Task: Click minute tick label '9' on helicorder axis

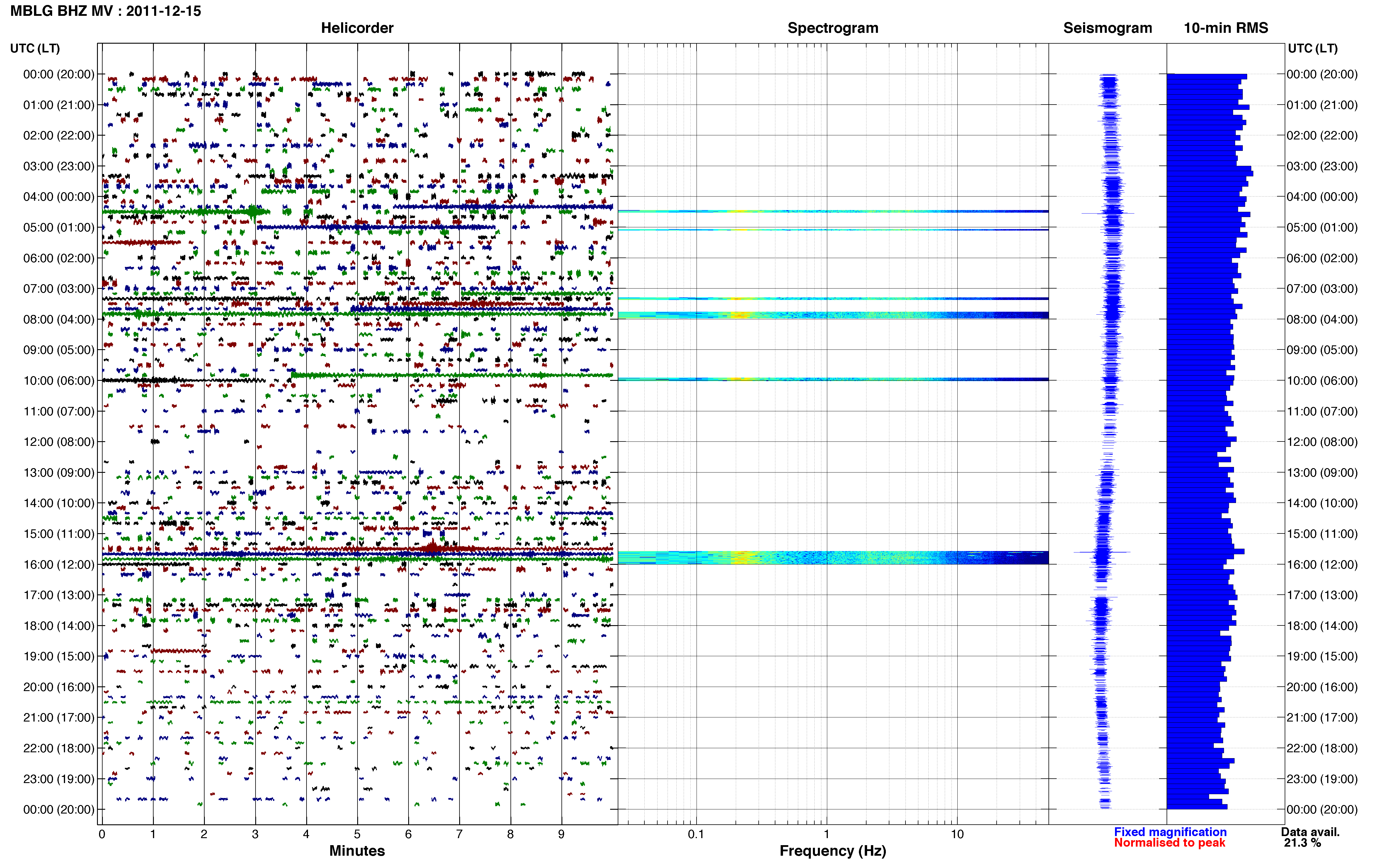Action: click(561, 834)
